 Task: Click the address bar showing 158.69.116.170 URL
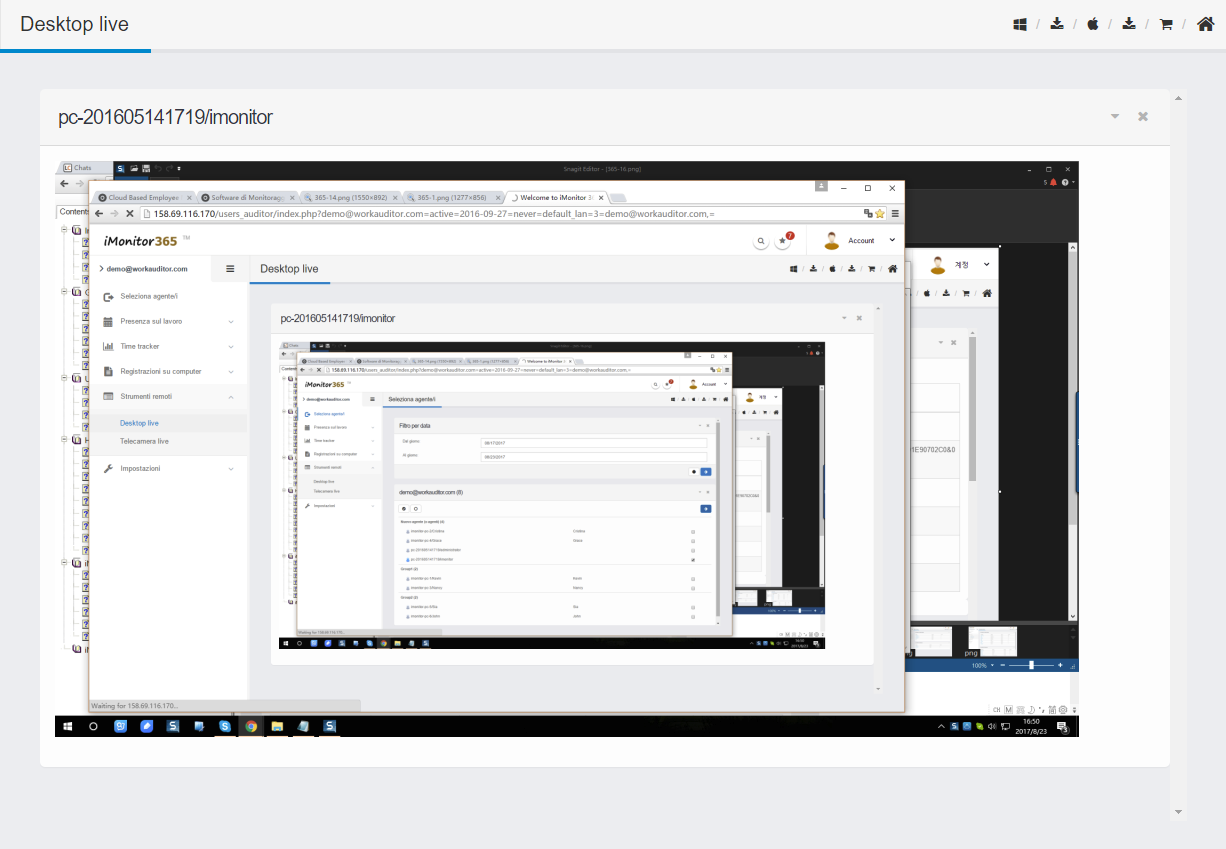tap(500, 213)
